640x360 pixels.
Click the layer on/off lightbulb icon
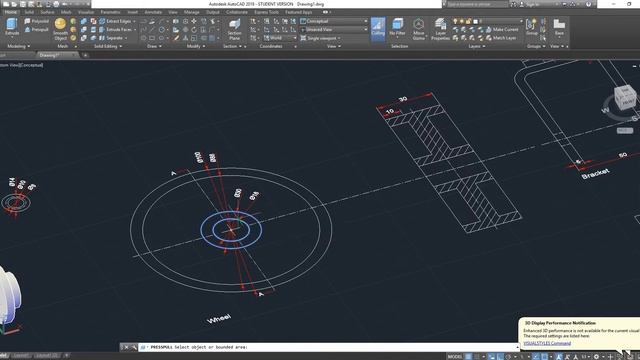tap(455, 21)
